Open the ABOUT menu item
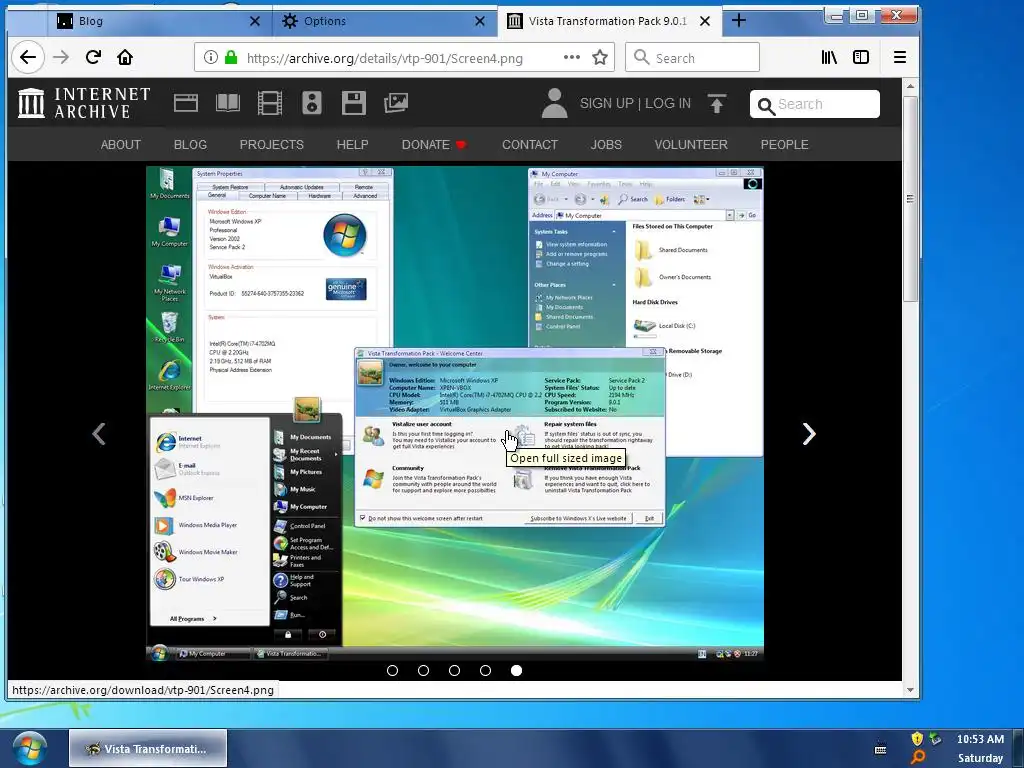This screenshot has width=1024, height=768. 120,144
